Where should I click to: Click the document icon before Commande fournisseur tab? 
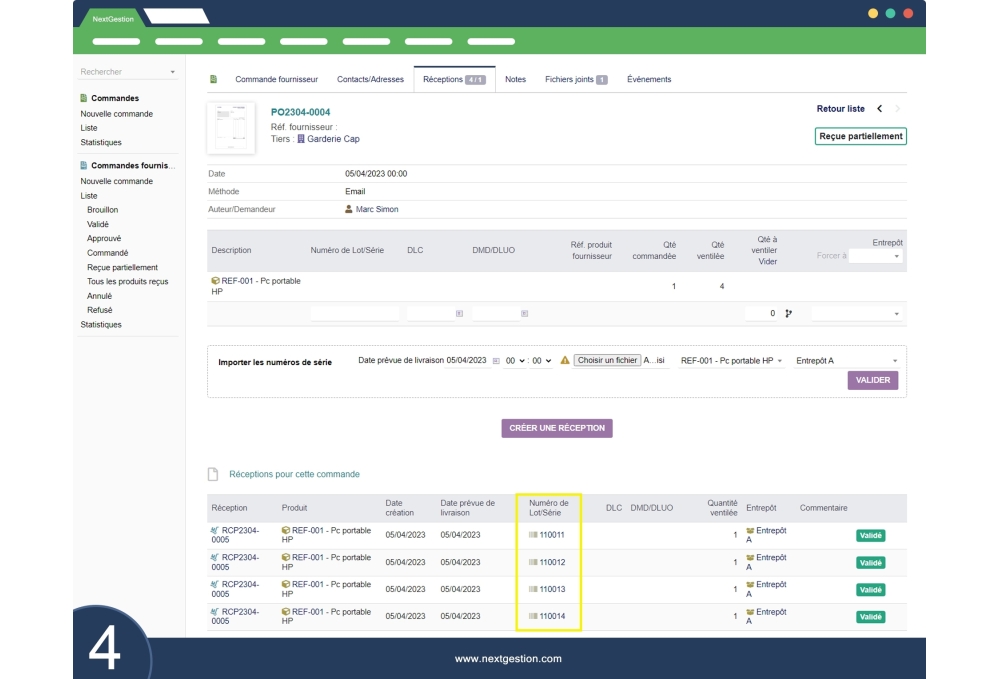[213, 79]
